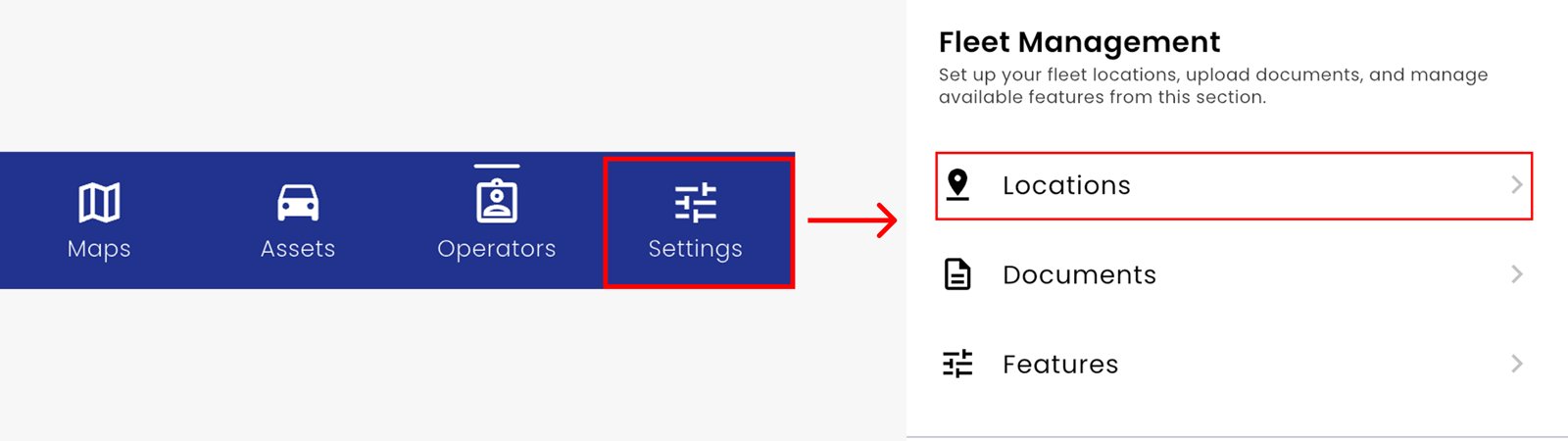This screenshot has width=1568, height=441.
Task: Click the fleet setup description text
Action: click(x=1212, y=85)
